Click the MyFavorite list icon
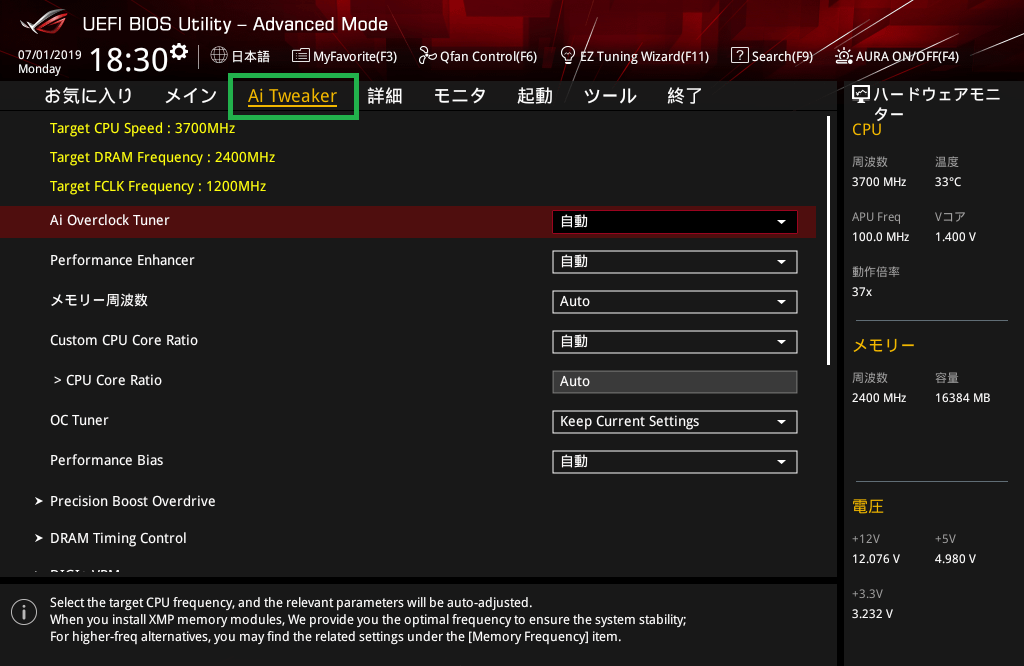Screen dimensions: 1024x666 click(x=300, y=56)
